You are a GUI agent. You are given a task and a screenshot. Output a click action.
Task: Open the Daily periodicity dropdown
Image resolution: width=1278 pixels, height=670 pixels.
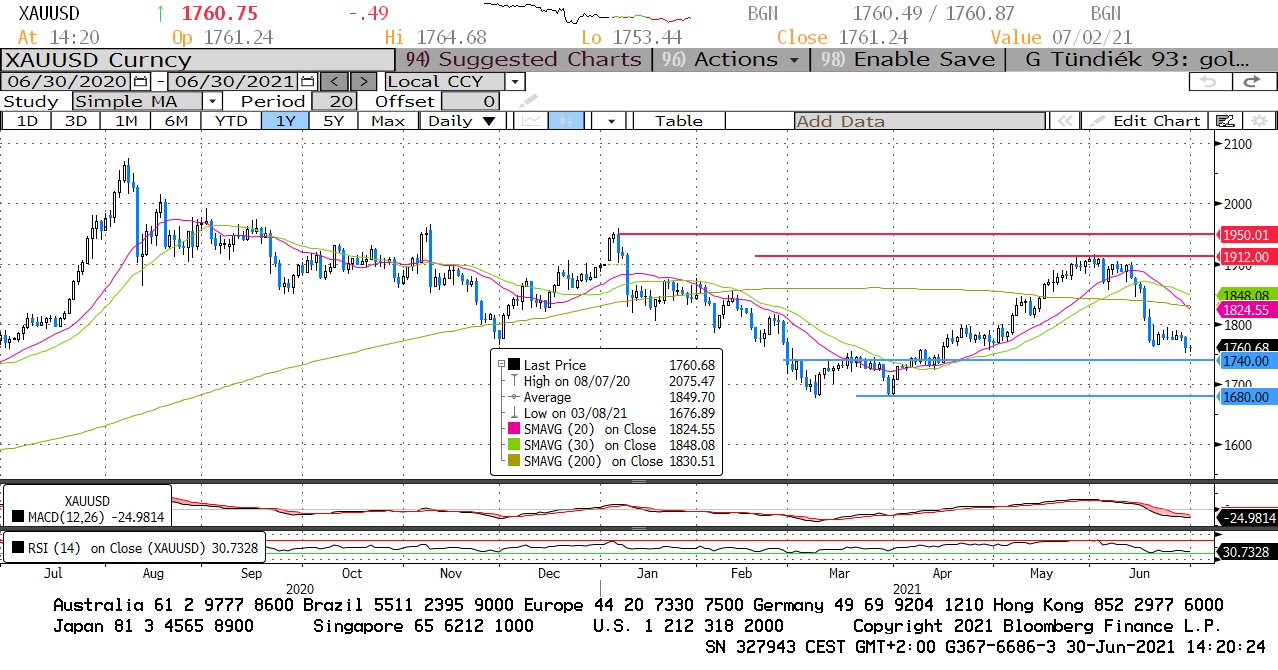click(x=461, y=121)
